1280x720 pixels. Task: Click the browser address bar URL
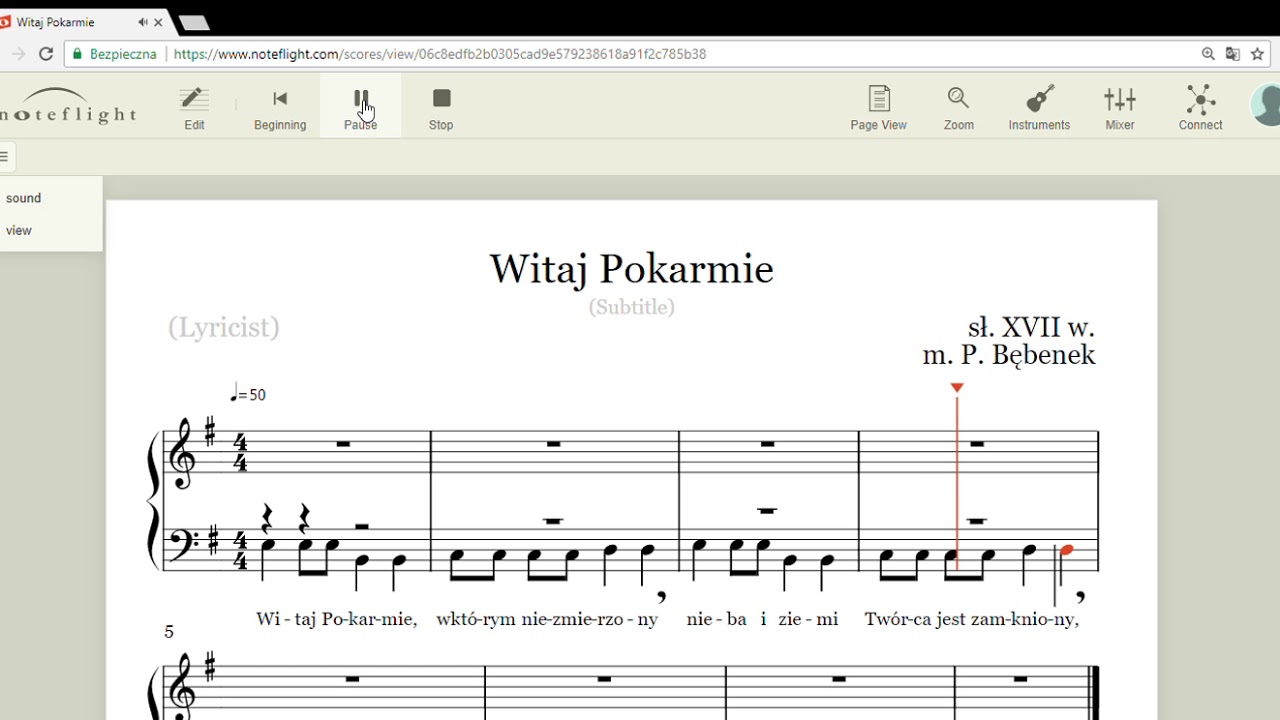click(440, 54)
